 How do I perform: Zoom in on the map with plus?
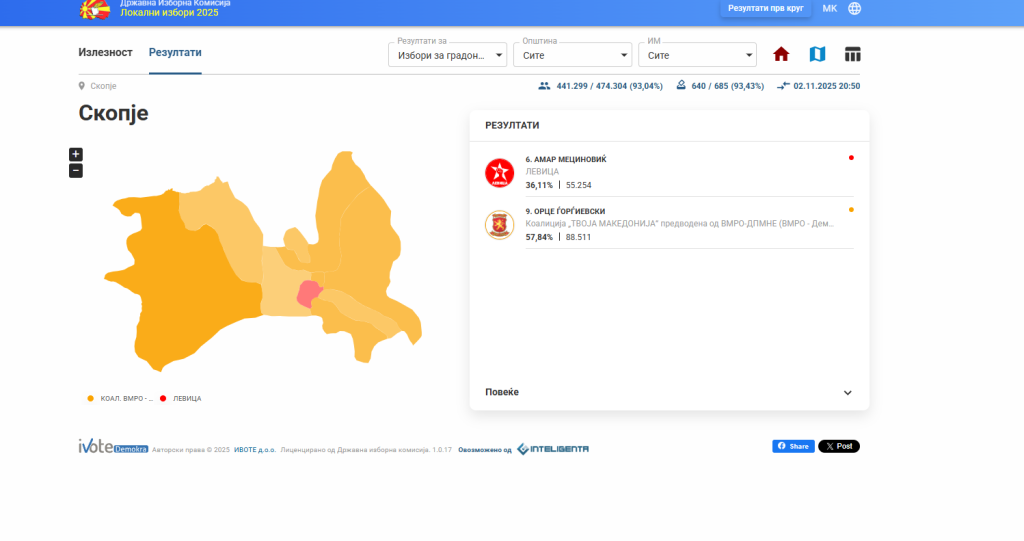point(76,154)
